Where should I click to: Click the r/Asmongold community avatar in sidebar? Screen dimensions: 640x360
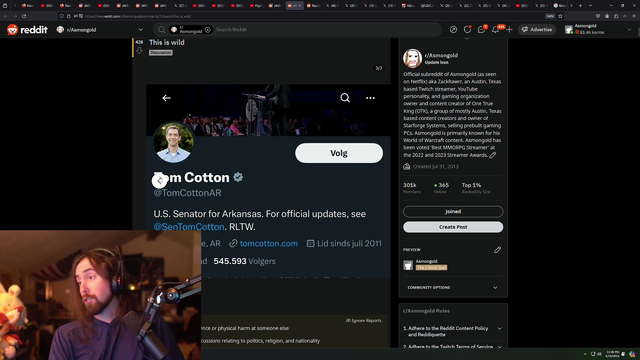coord(412,58)
